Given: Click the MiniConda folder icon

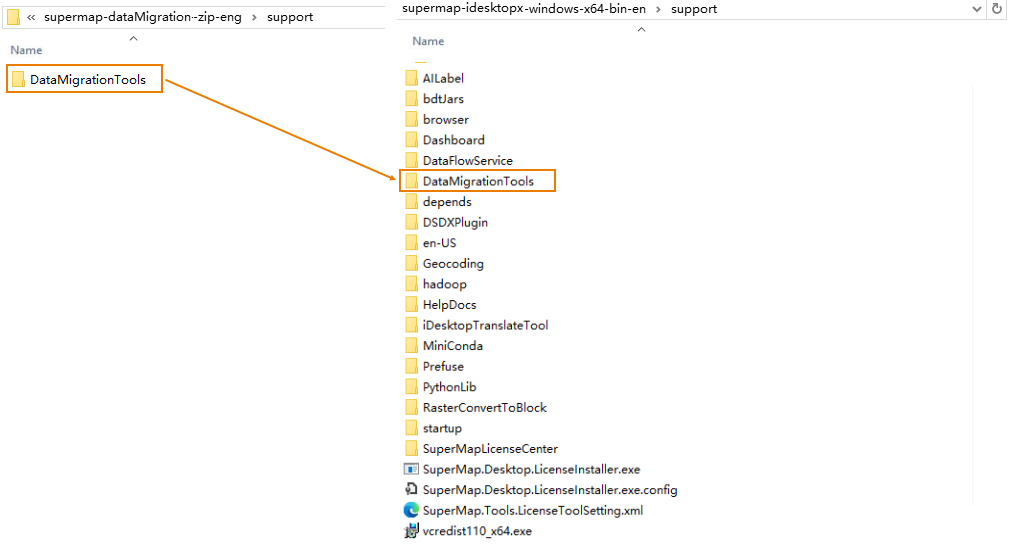Looking at the screenshot, I should click(x=411, y=346).
